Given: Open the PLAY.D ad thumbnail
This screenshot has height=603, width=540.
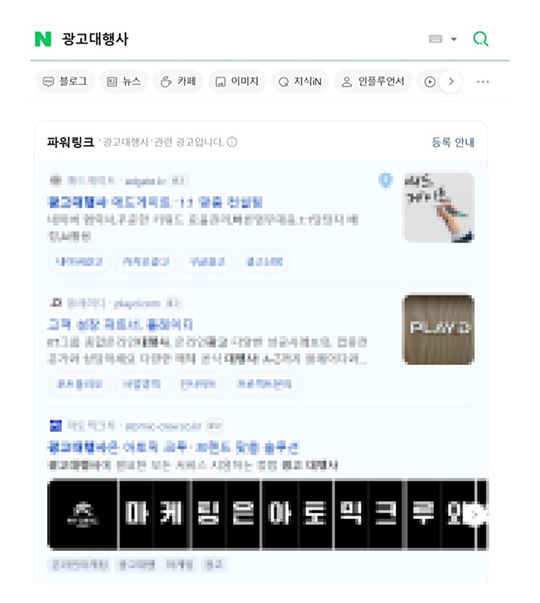Looking at the screenshot, I should tap(438, 329).
